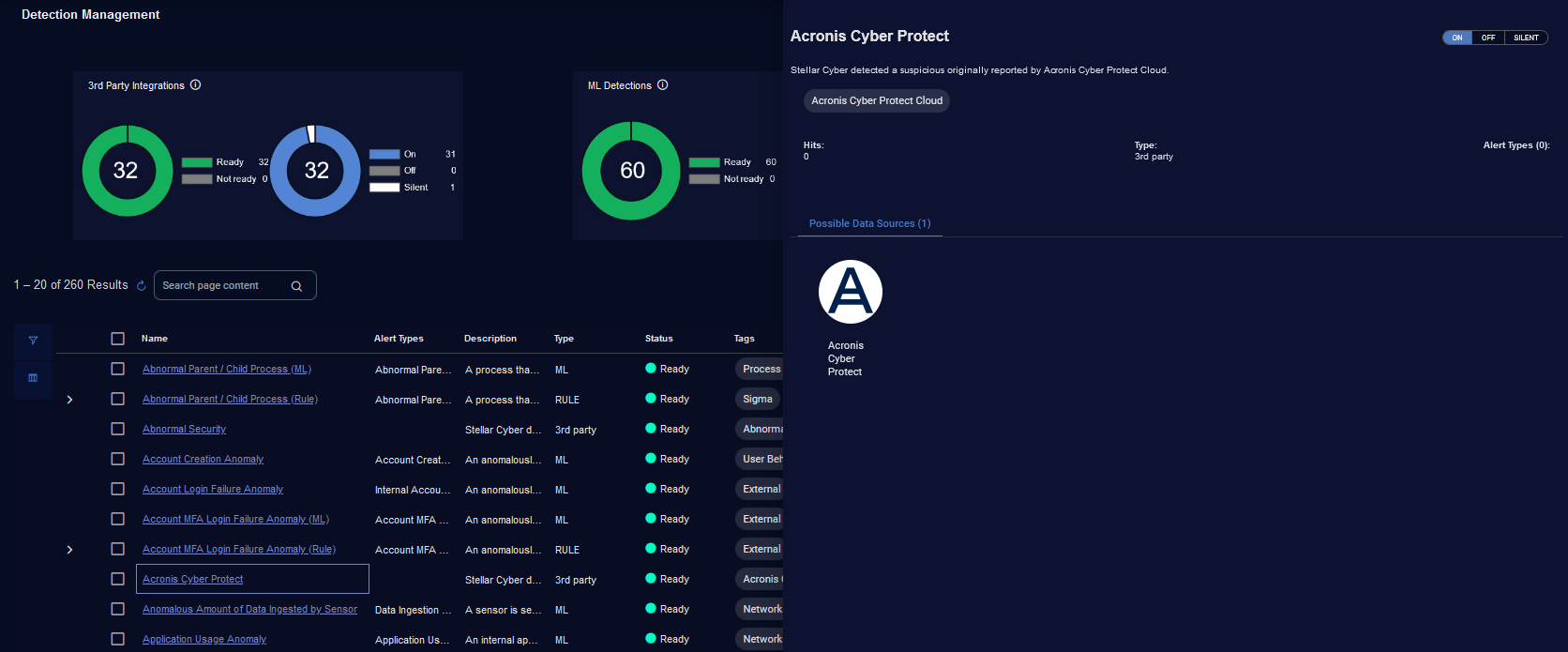The width and height of the screenshot is (1568, 652).
Task: Check the Account Login Failure Anomaly checkbox
Action: point(117,489)
